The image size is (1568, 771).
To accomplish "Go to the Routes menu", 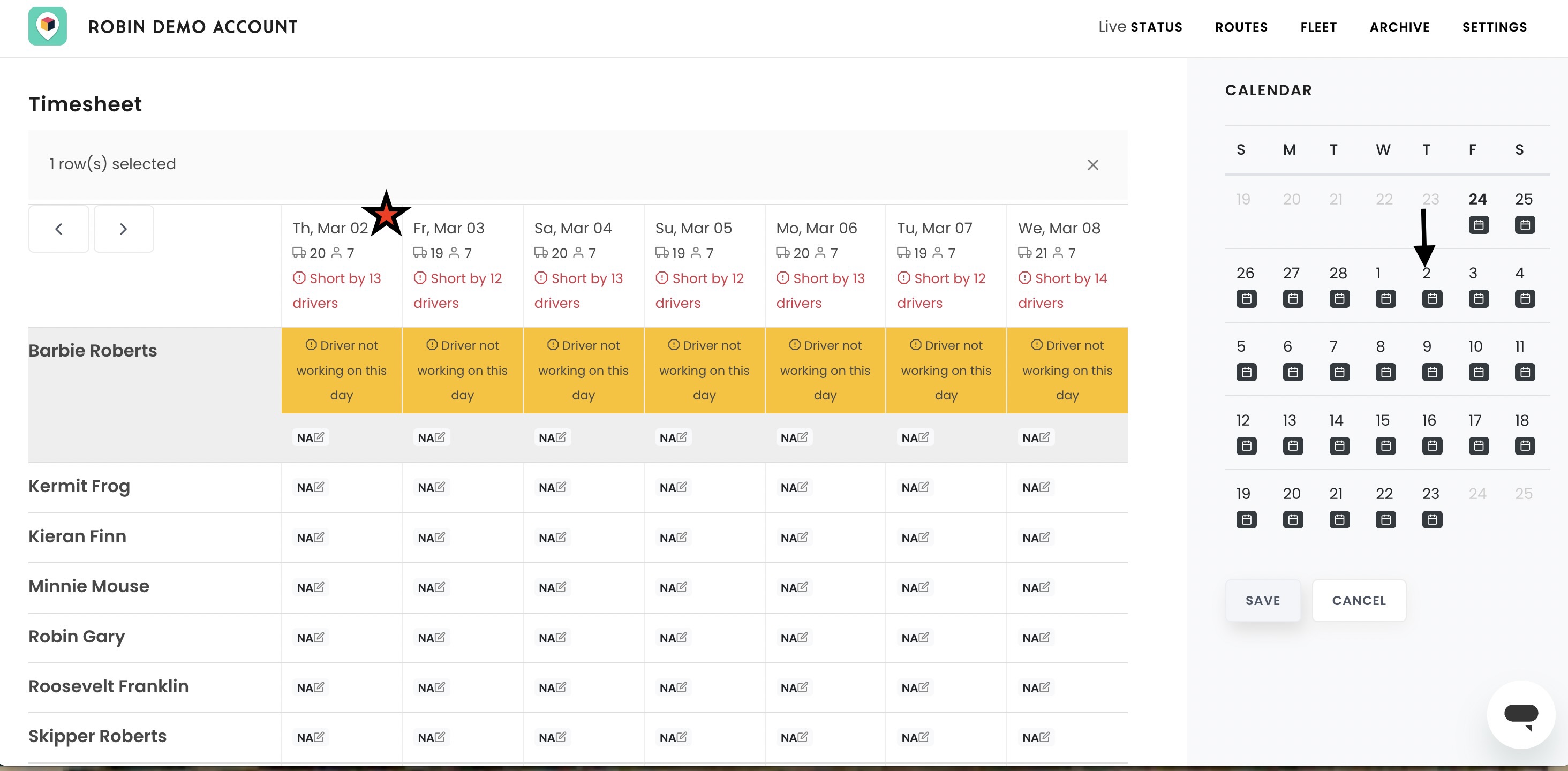I will pyautogui.click(x=1241, y=27).
